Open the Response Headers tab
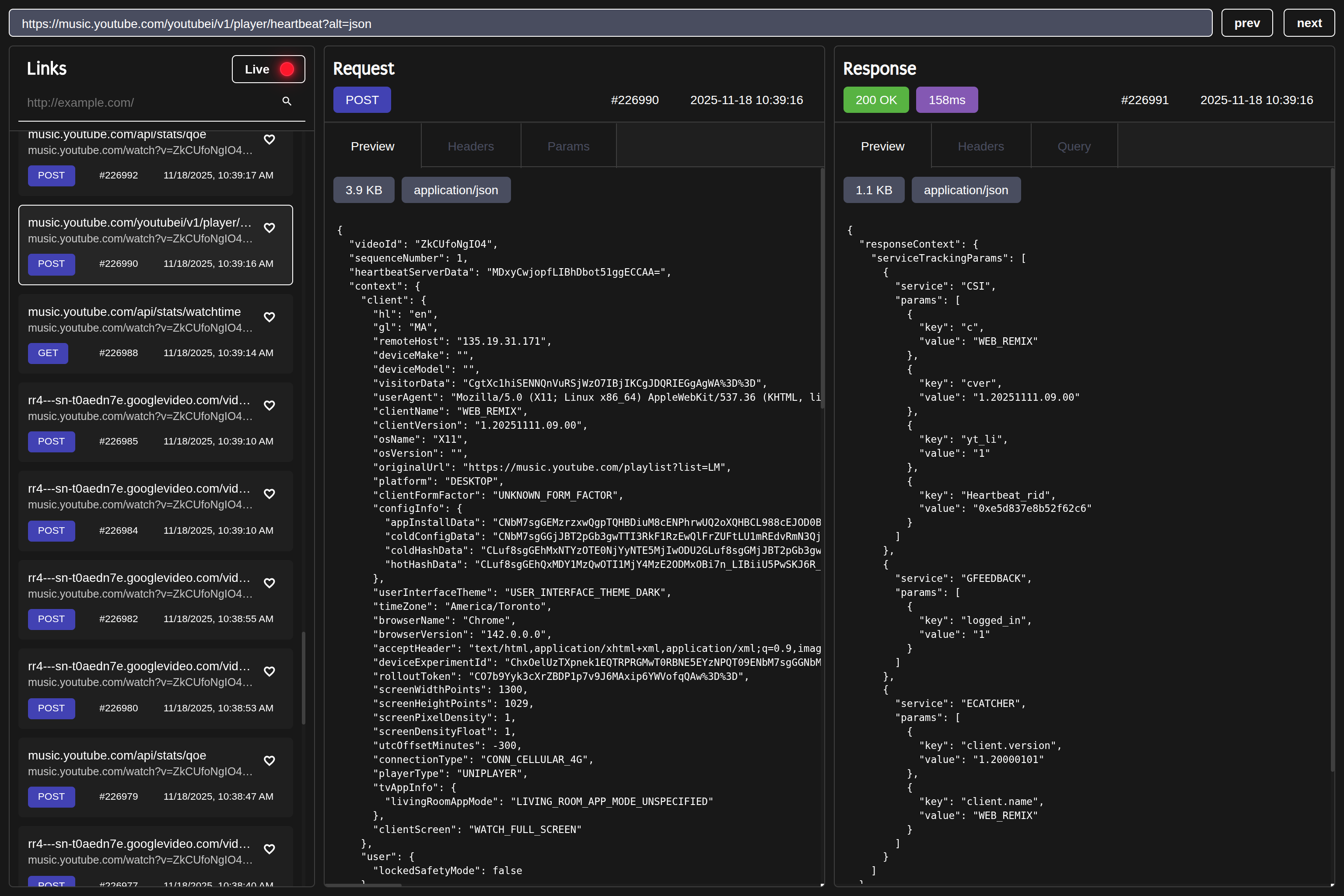Image resolution: width=1344 pixels, height=896 pixels. pyautogui.click(x=980, y=146)
